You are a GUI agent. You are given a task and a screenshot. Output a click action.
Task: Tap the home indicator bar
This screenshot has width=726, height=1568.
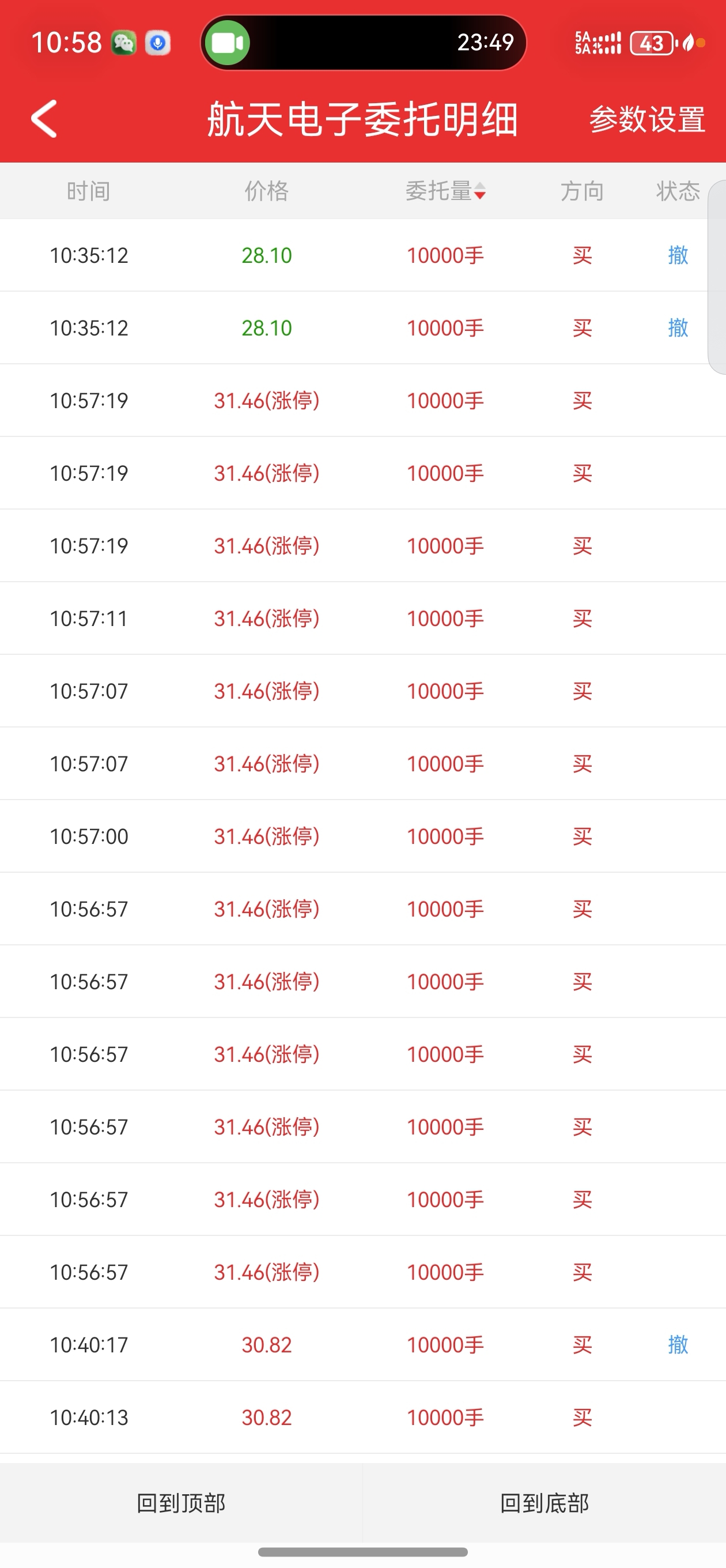point(362,1551)
